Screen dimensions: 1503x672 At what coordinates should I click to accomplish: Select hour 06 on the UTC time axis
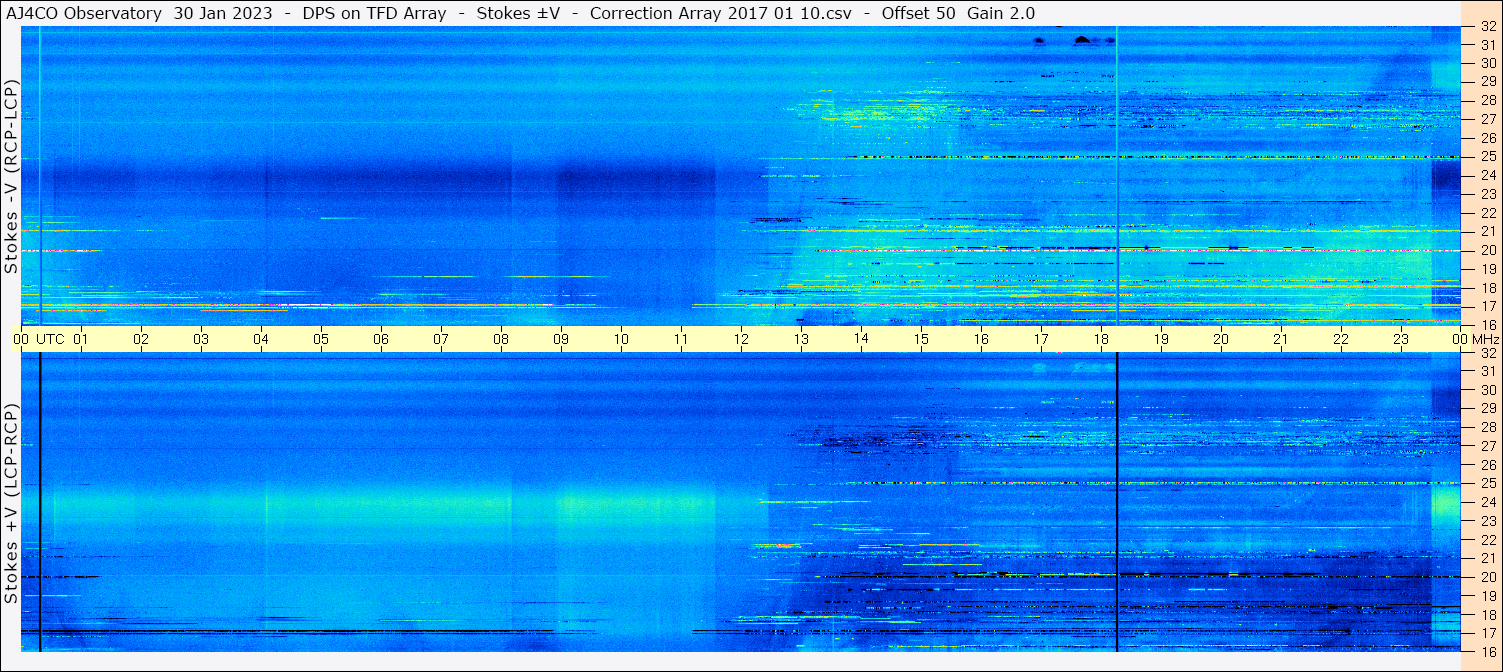tap(381, 339)
